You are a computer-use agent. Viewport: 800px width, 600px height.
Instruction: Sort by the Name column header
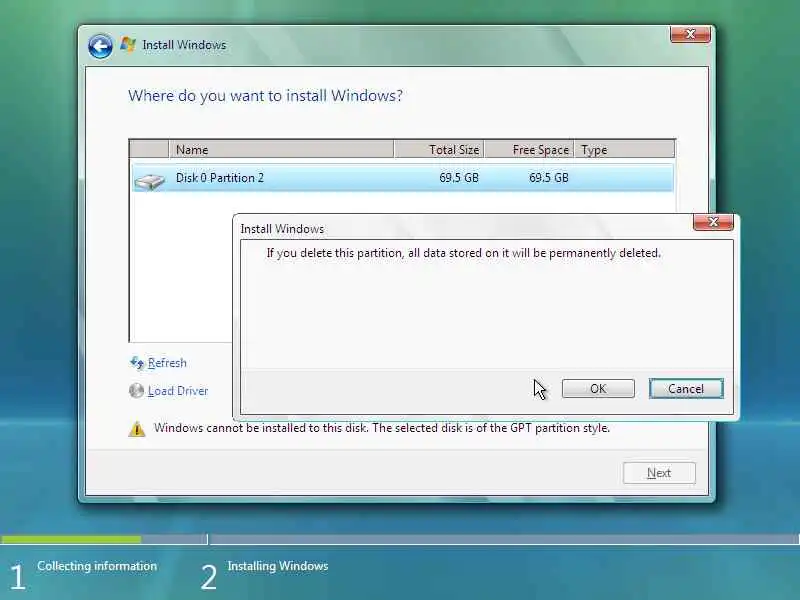(x=281, y=149)
